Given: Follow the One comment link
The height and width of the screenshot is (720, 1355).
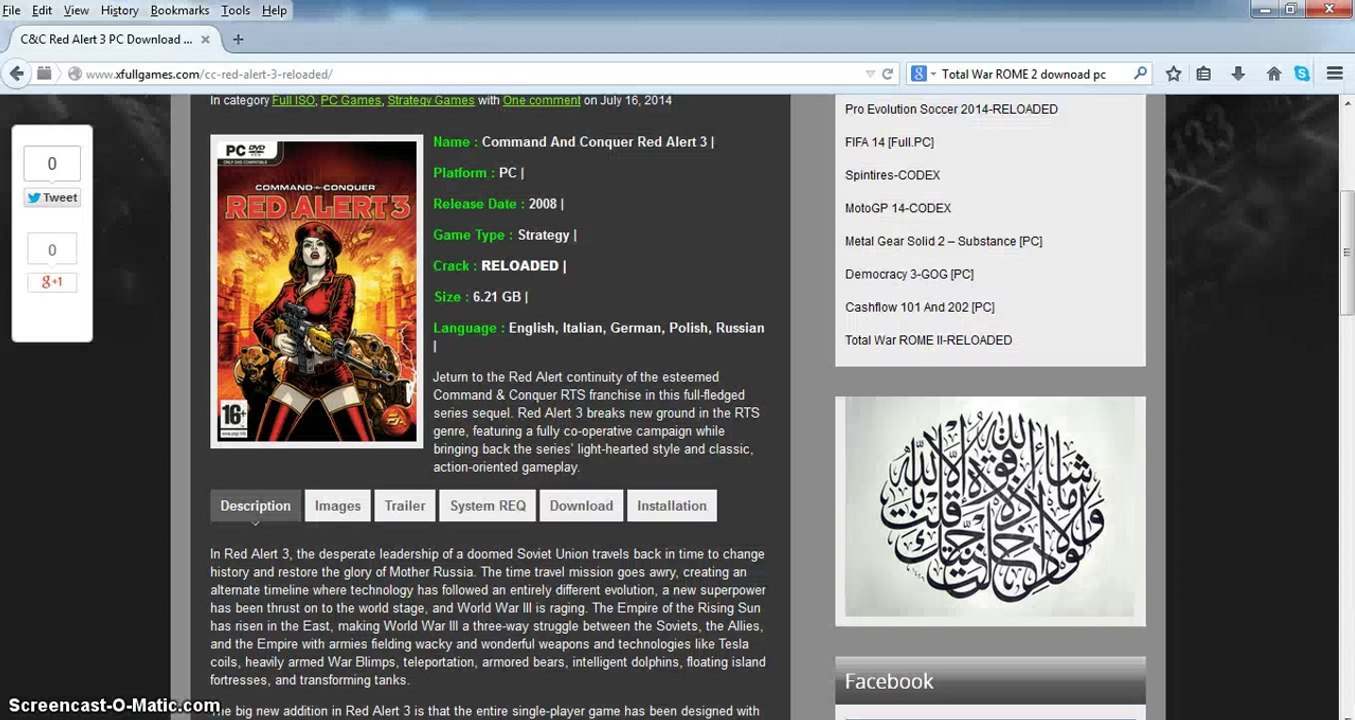Looking at the screenshot, I should tap(541, 100).
